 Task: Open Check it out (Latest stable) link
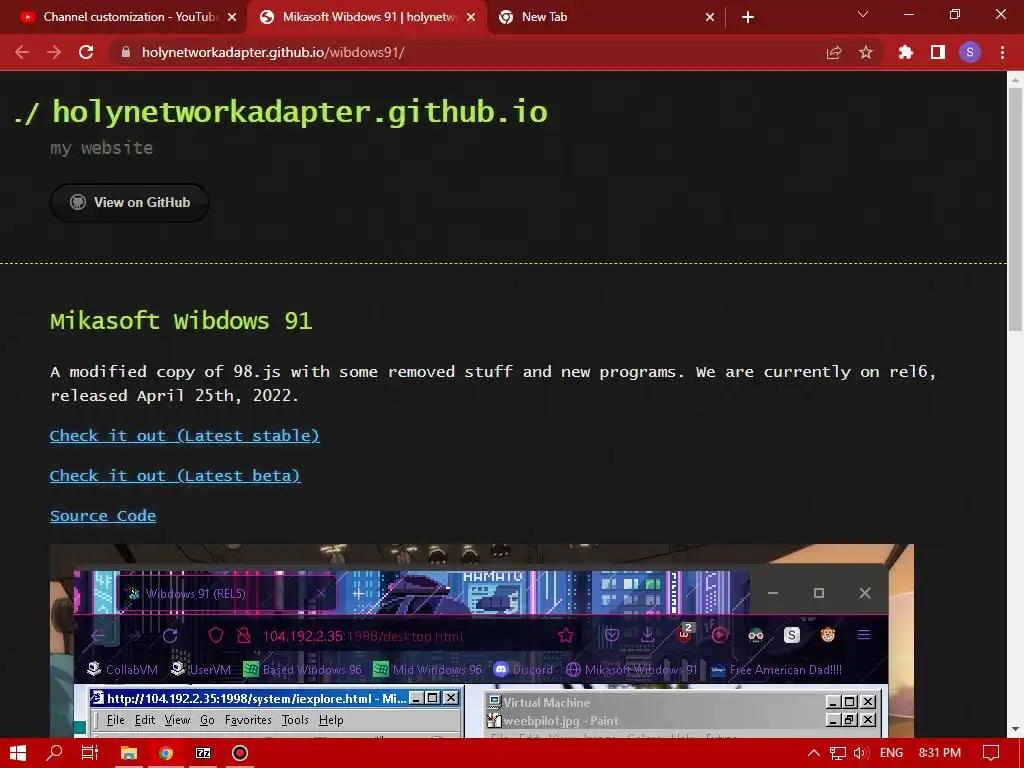185,436
